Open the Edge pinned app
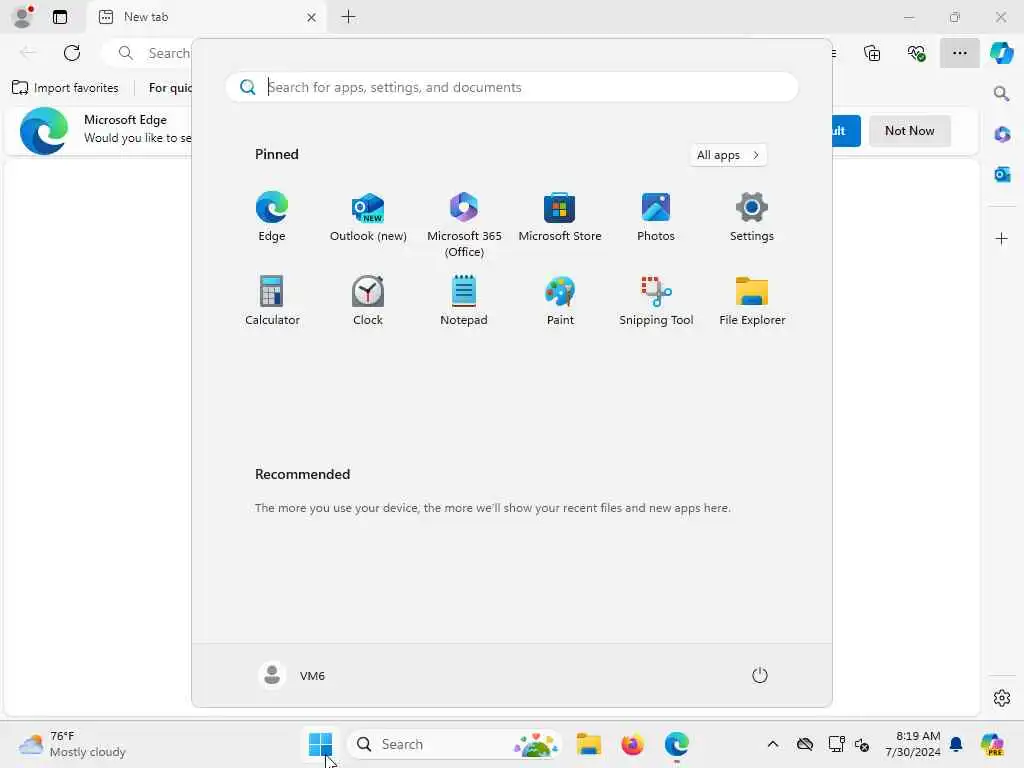 (x=272, y=217)
